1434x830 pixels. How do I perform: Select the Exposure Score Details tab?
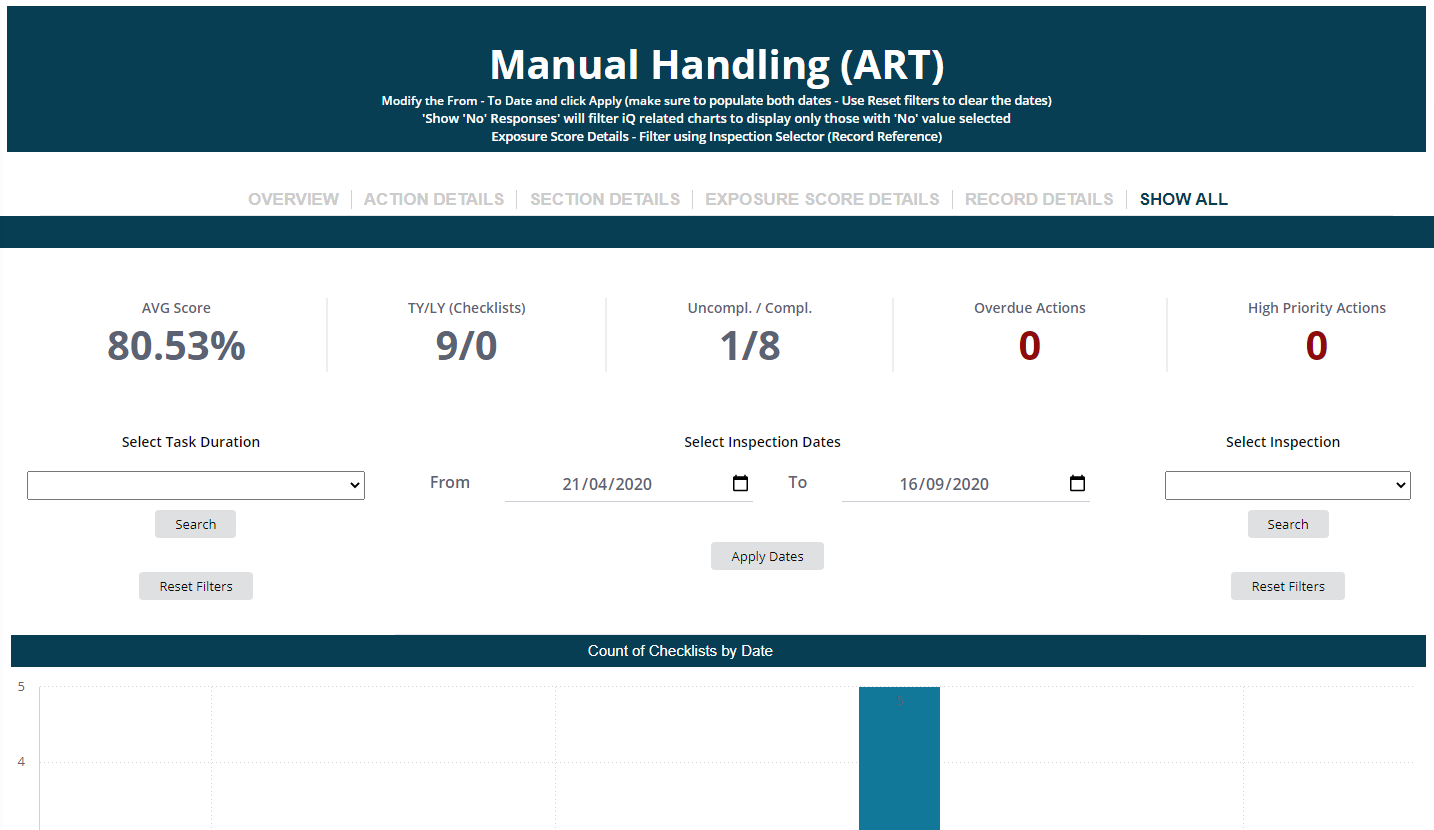point(822,199)
